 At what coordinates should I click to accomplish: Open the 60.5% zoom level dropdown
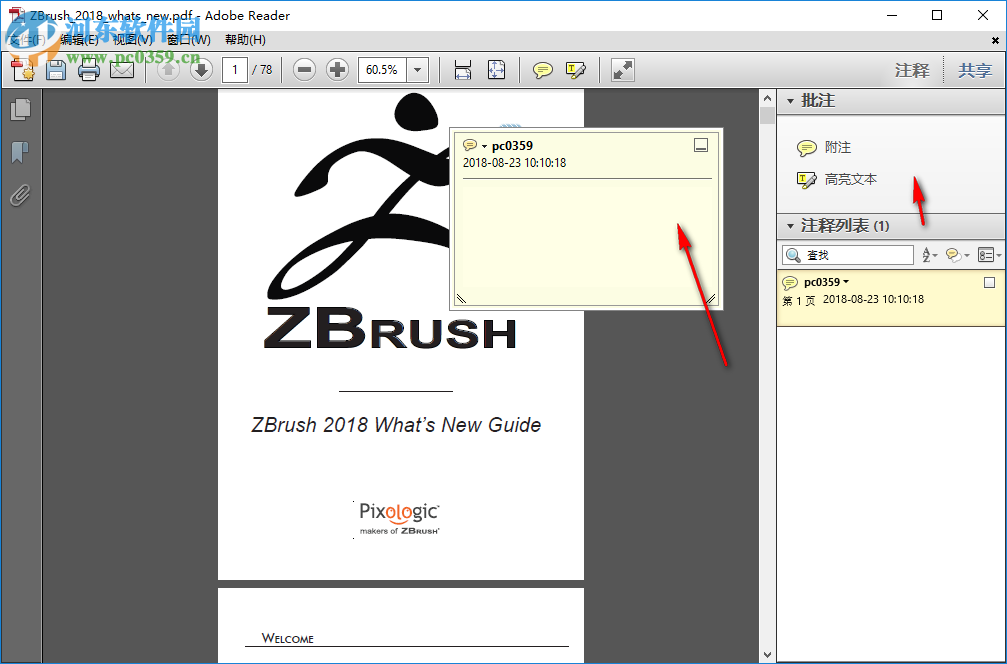[x=416, y=70]
